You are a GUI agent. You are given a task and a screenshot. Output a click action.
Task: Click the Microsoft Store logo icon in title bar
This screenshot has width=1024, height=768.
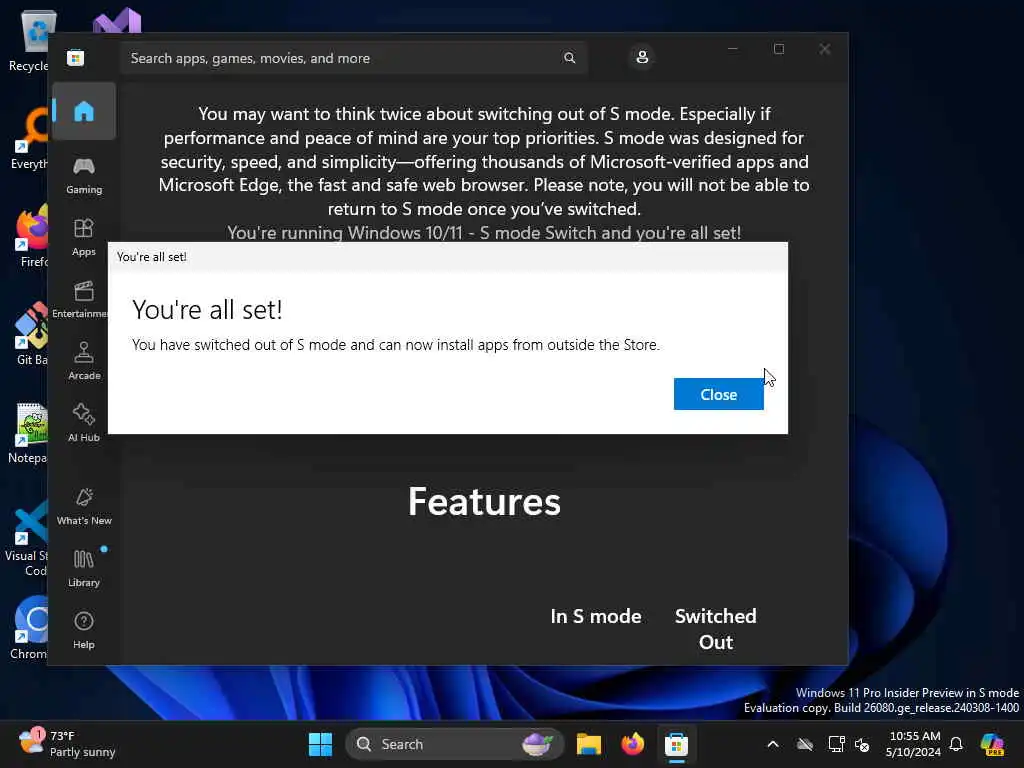pyautogui.click(x=75, y=57)
